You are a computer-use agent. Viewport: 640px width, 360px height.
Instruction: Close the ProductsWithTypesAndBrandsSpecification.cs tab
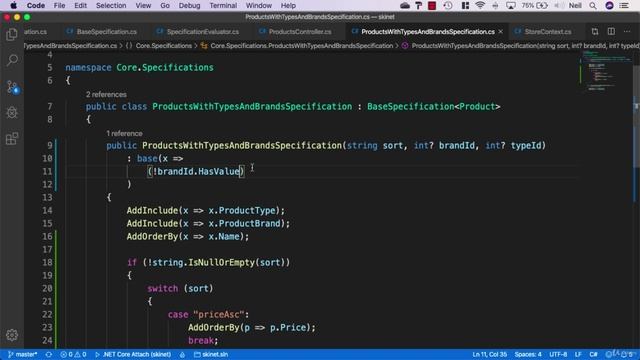(501, 31)
